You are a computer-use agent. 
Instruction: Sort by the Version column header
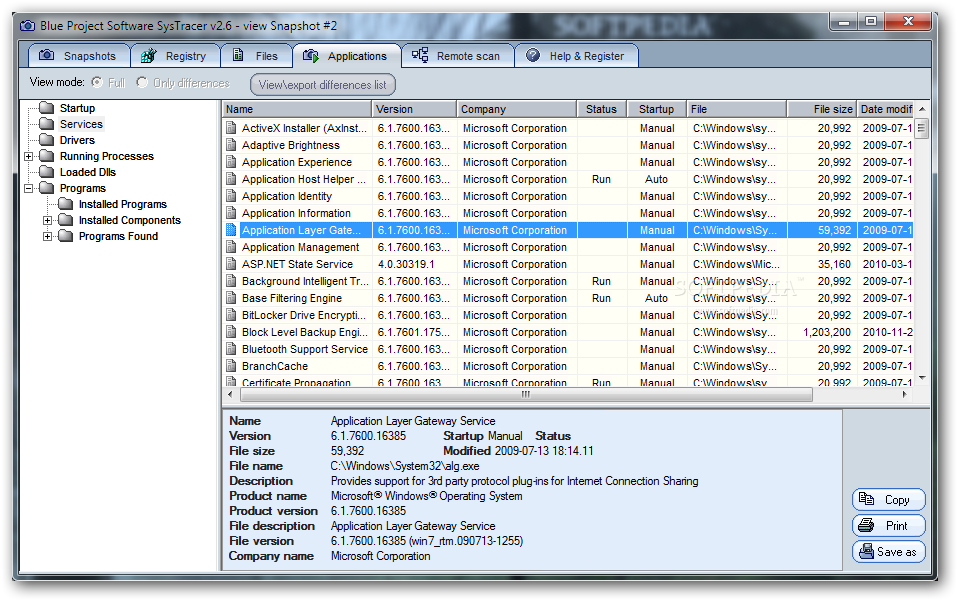pyautogui.click(x=414, y=109)
